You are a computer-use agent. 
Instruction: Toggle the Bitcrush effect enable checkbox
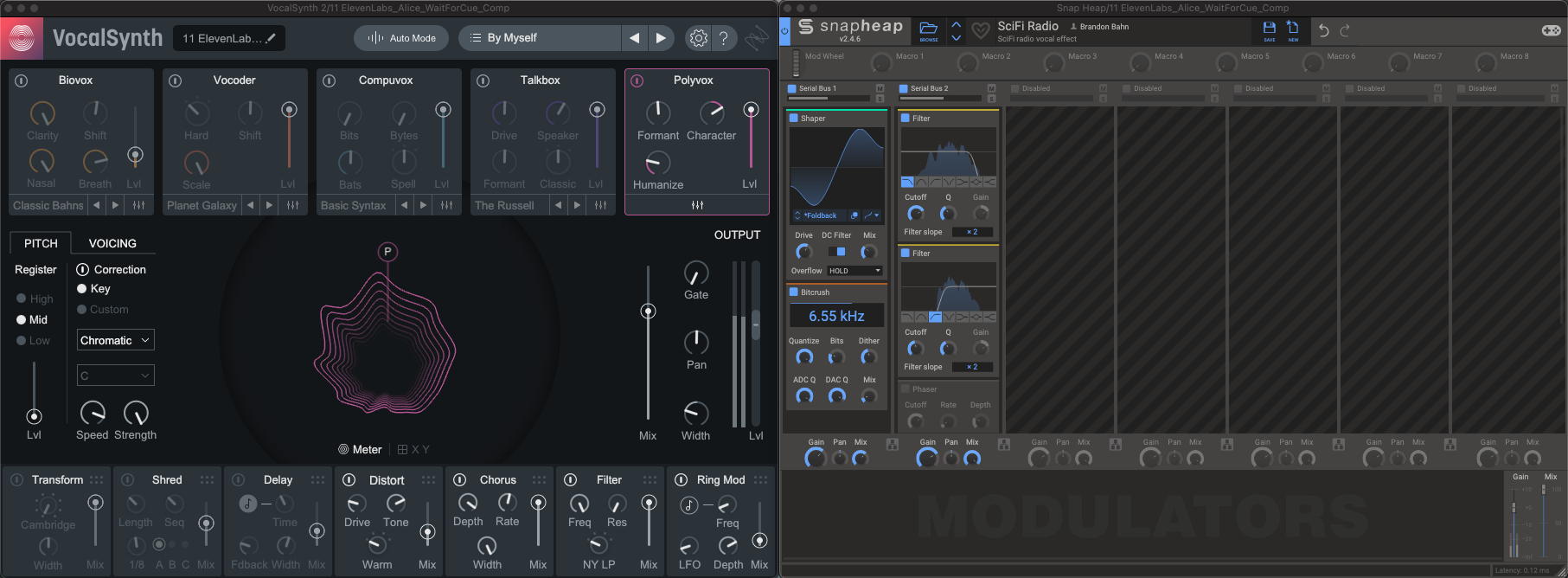point(794,292)
